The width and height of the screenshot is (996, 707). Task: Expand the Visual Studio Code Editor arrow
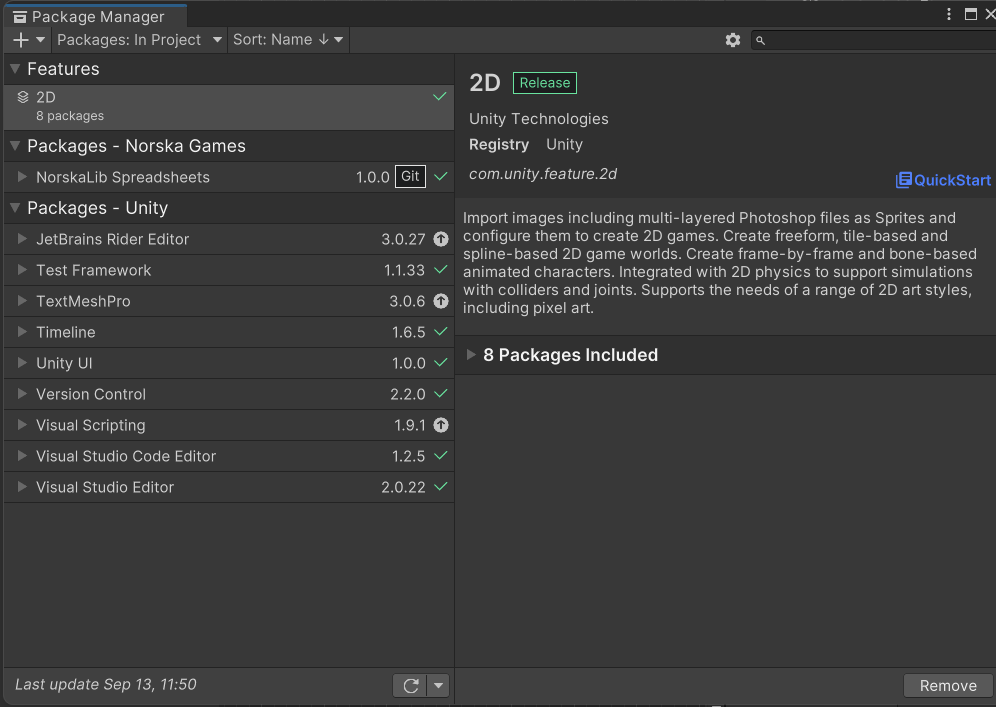(22, 455)
